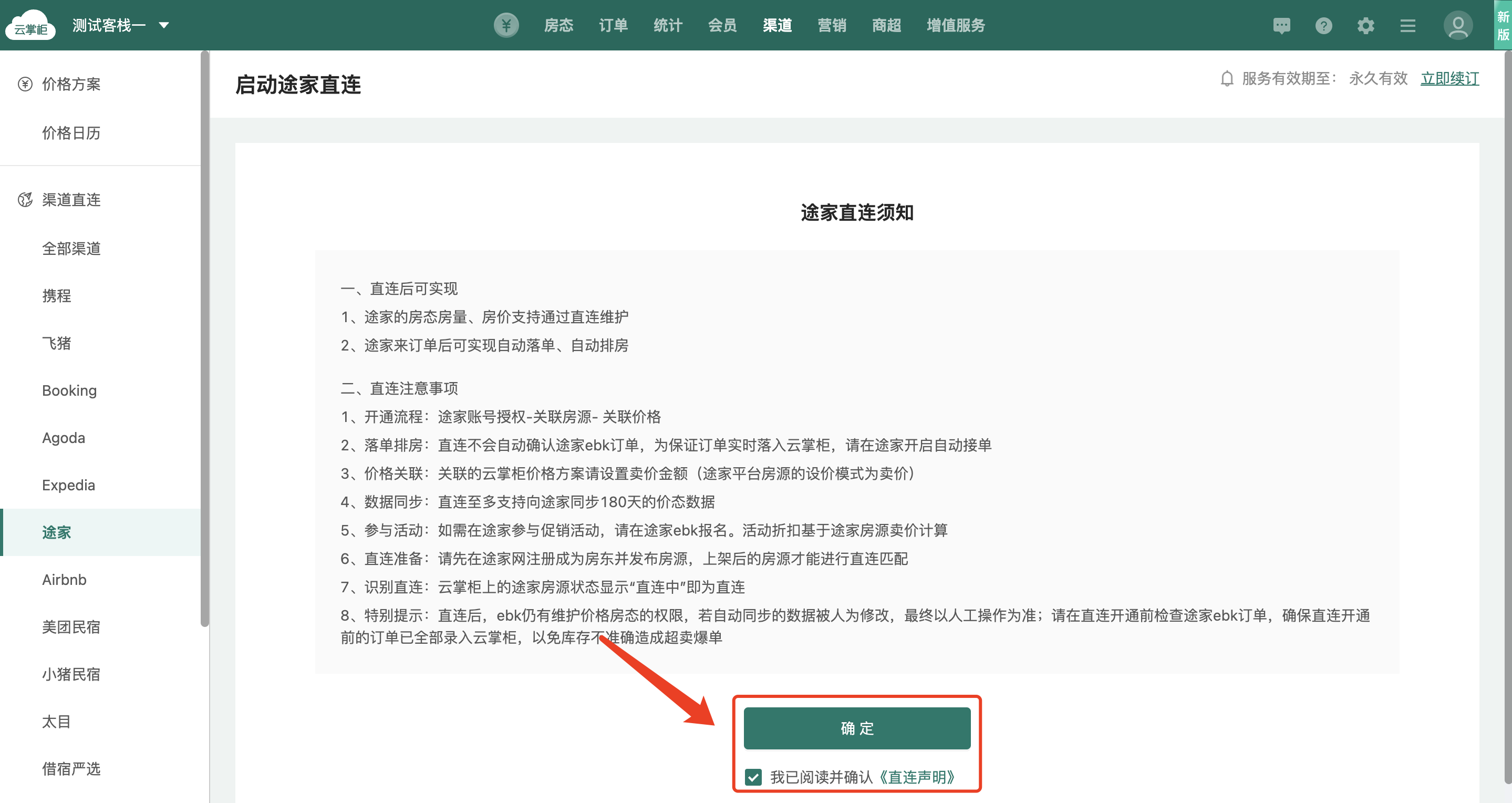Click the notification bell icon
The height and width of the screenshot is (803, 1512).
(x=1227, y=79)
